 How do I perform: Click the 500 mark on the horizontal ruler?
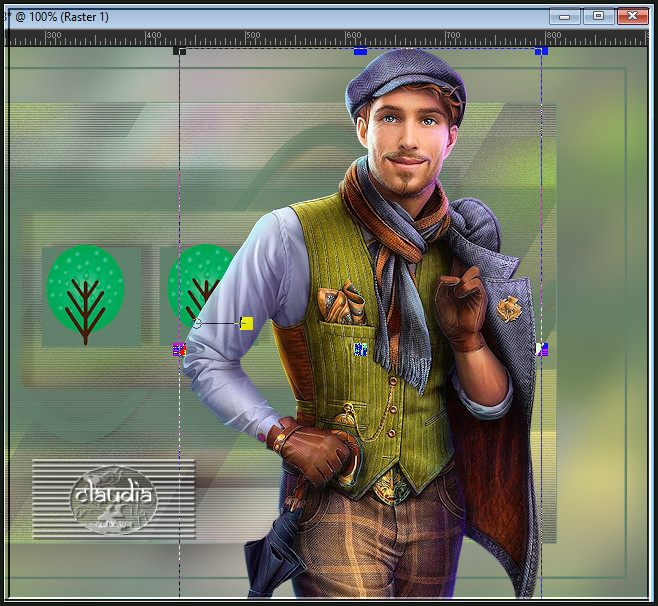tap(253, 35)
